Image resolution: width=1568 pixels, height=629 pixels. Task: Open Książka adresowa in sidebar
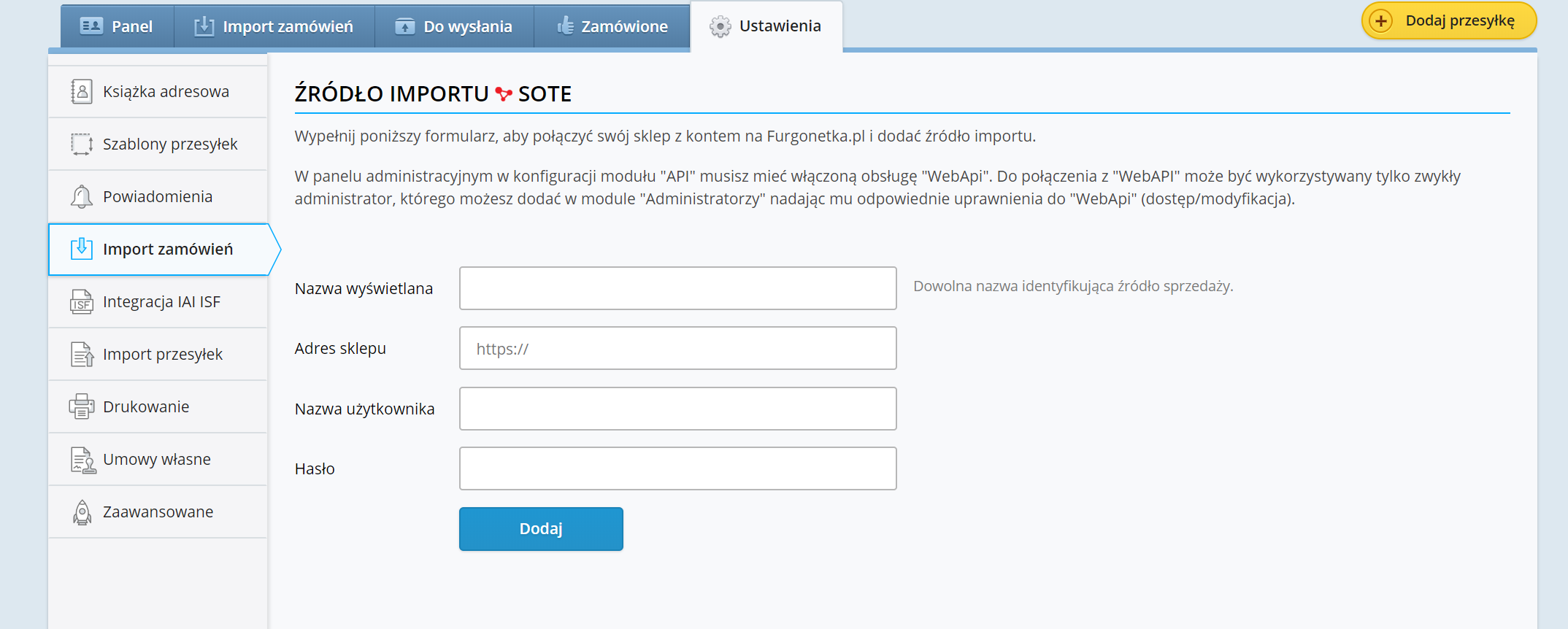[x=158, y=92]
